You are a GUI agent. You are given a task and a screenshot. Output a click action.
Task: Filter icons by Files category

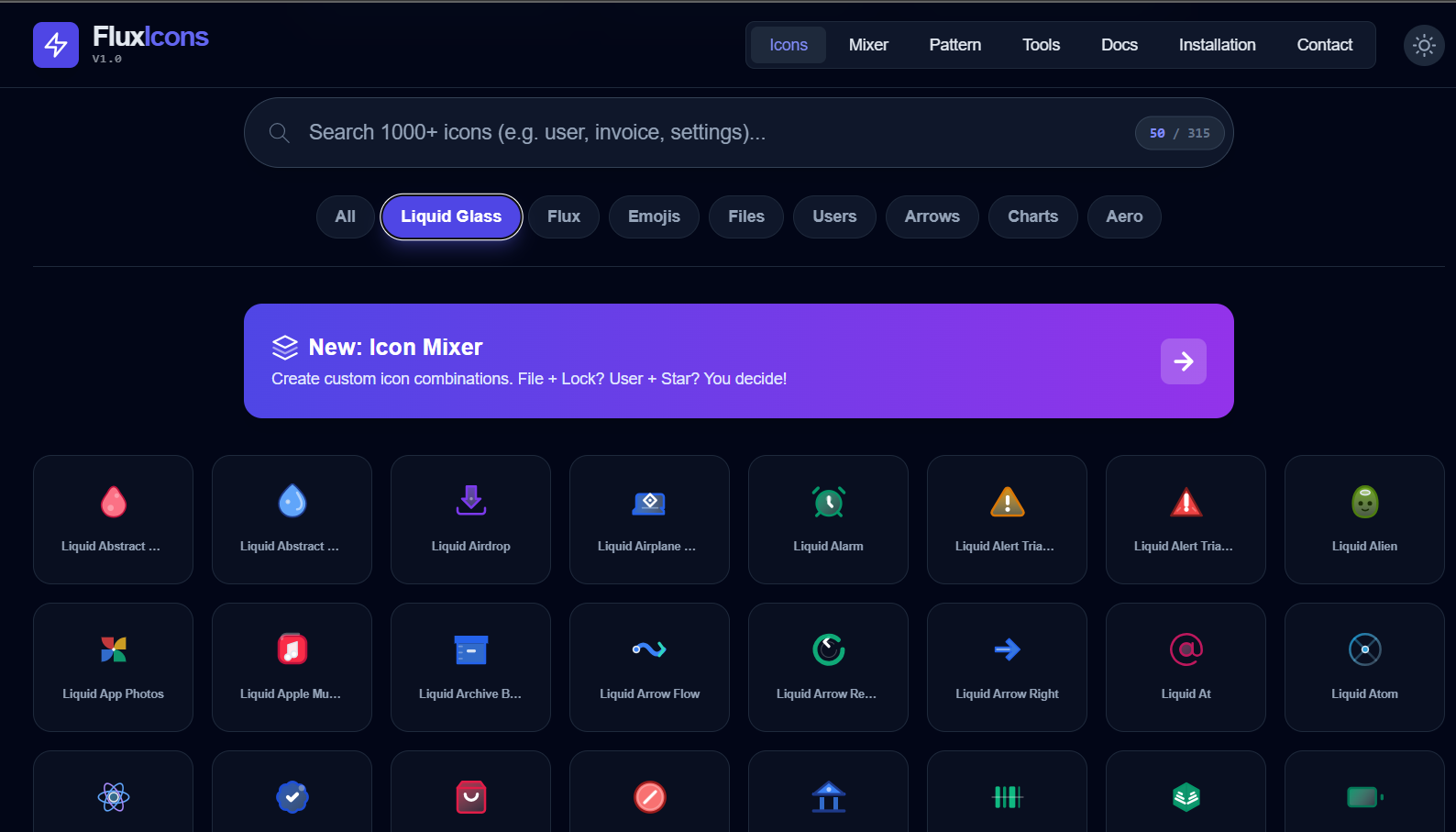746,216
